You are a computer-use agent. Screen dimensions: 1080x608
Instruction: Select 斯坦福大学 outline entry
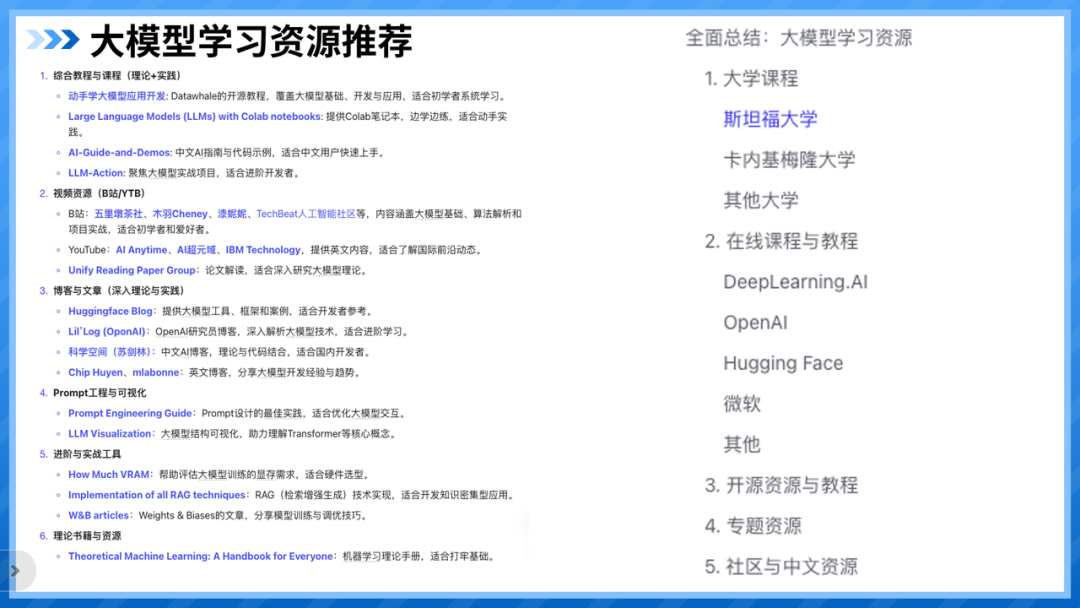tap(770, 119)
